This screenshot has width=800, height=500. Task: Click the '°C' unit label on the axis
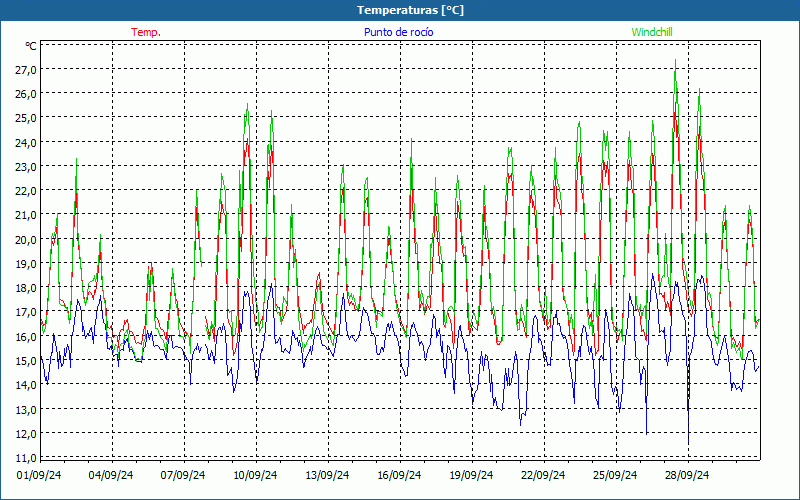point(31,46)
